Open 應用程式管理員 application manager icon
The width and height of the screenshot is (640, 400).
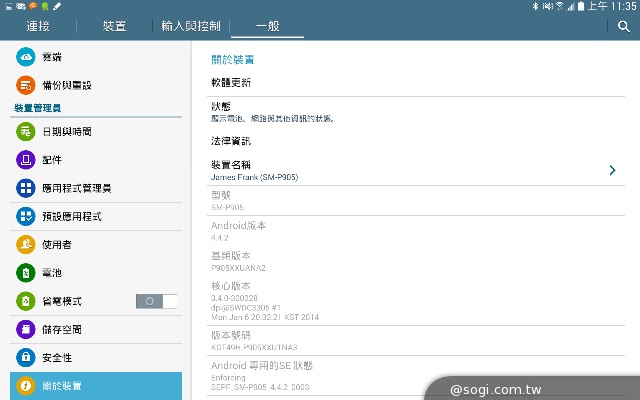pyautogui.click(x=26, y=188)
